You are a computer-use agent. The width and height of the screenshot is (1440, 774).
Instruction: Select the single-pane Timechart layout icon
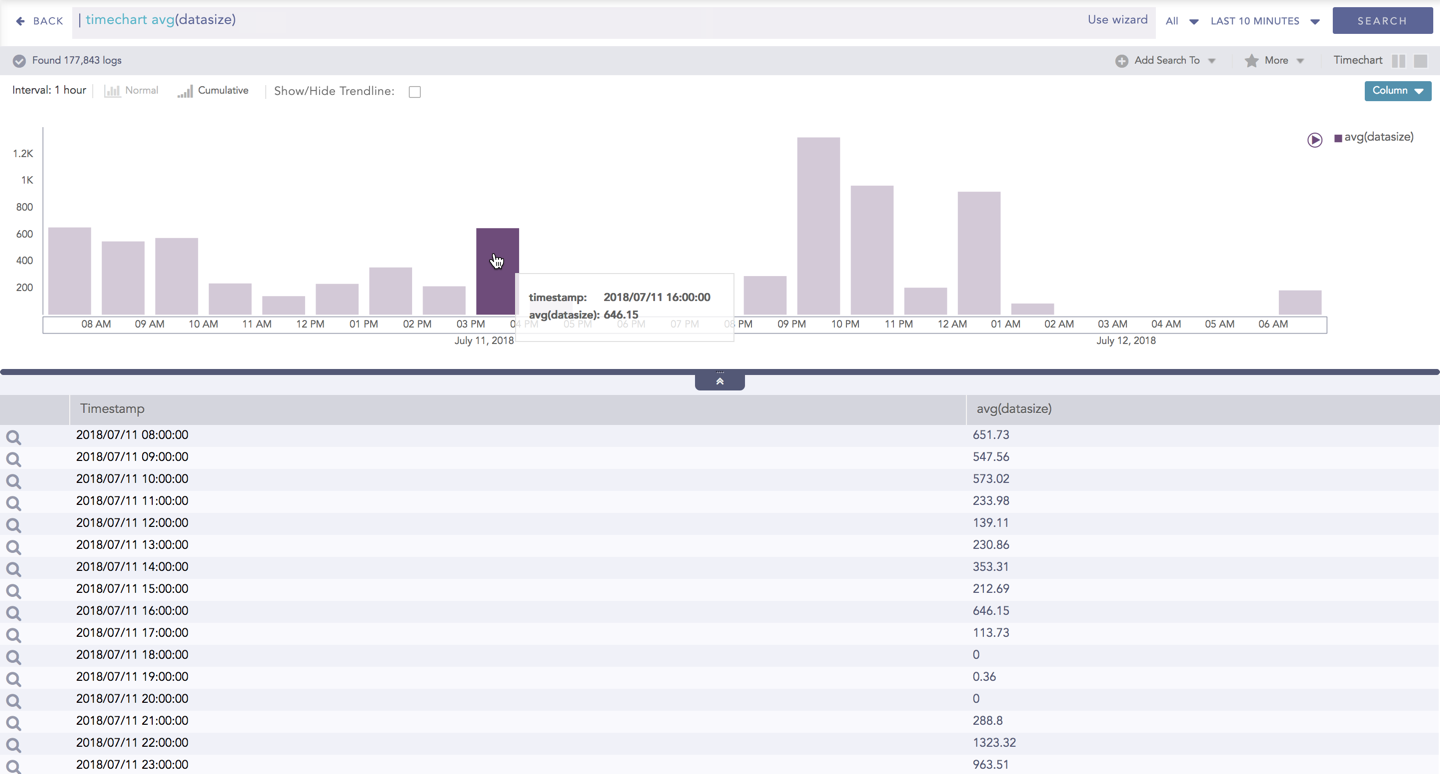point(1420,61)
